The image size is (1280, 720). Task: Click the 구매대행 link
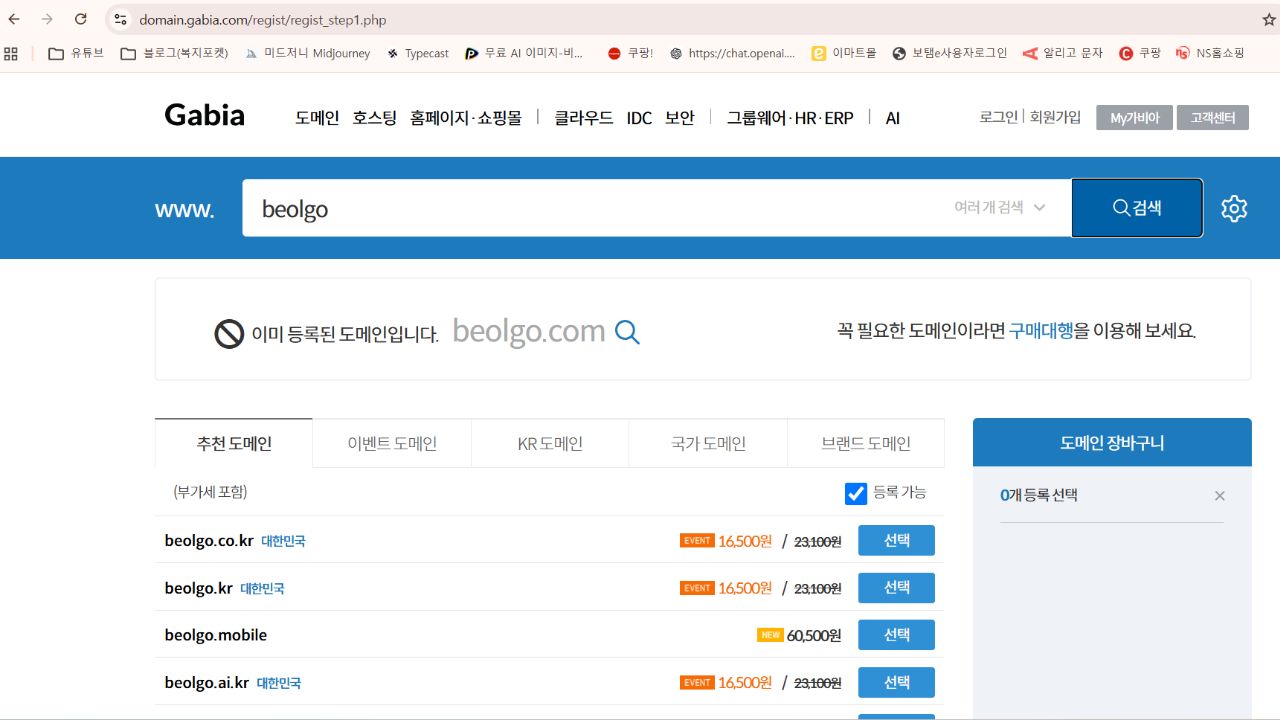coord(1041,331)
